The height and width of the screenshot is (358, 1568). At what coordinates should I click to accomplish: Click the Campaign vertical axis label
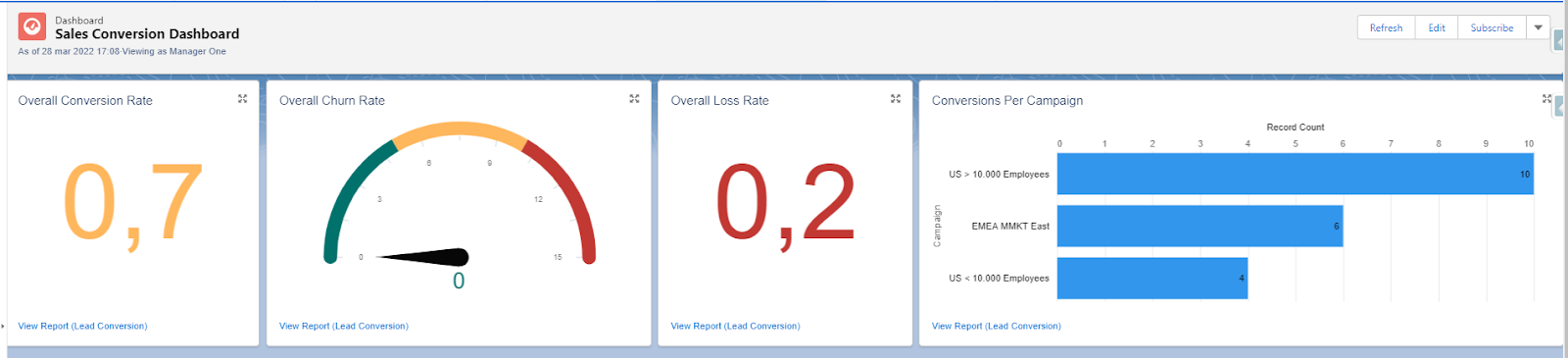click(x=937, y=226)
